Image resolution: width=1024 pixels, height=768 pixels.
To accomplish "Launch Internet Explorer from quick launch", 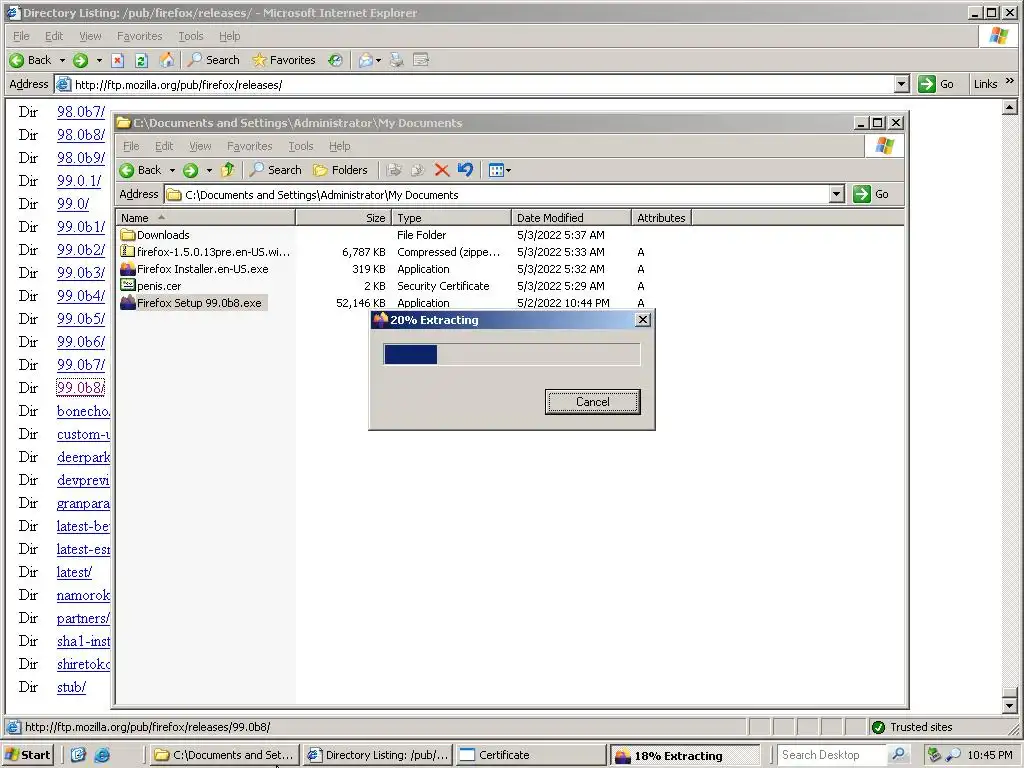I will pos(103,755).
